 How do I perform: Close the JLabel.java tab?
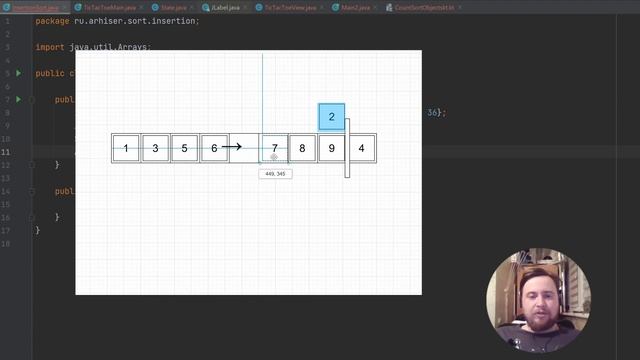click(x=245, y=7)
